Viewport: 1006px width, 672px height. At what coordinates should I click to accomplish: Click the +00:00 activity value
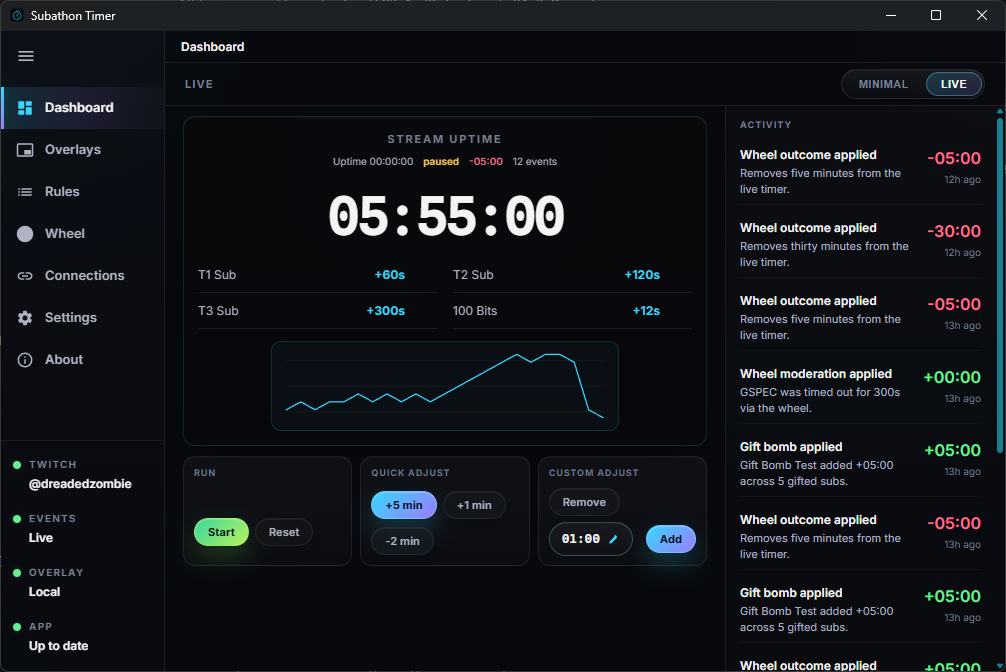click(952, 377)
